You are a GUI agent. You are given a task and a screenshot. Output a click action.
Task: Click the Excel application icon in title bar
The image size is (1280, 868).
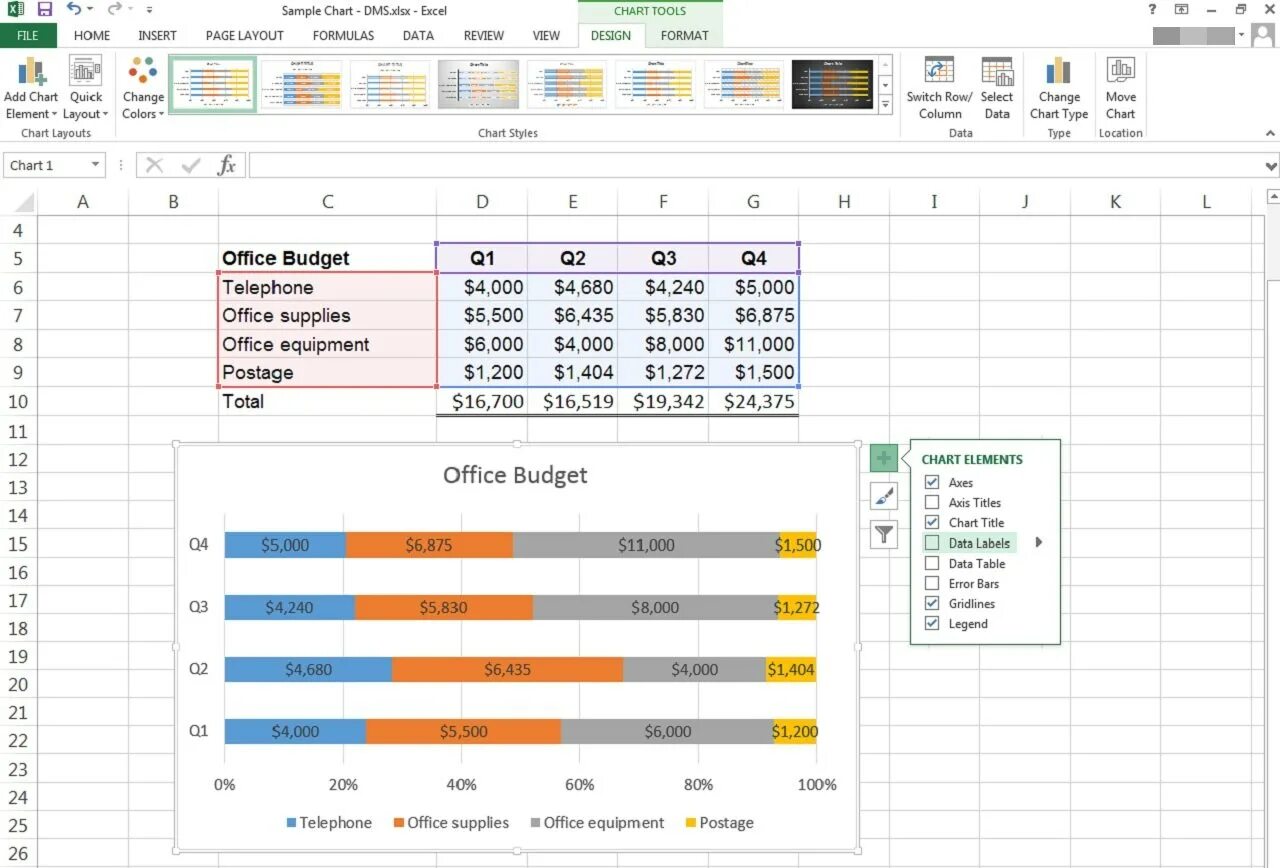(16, 9)
